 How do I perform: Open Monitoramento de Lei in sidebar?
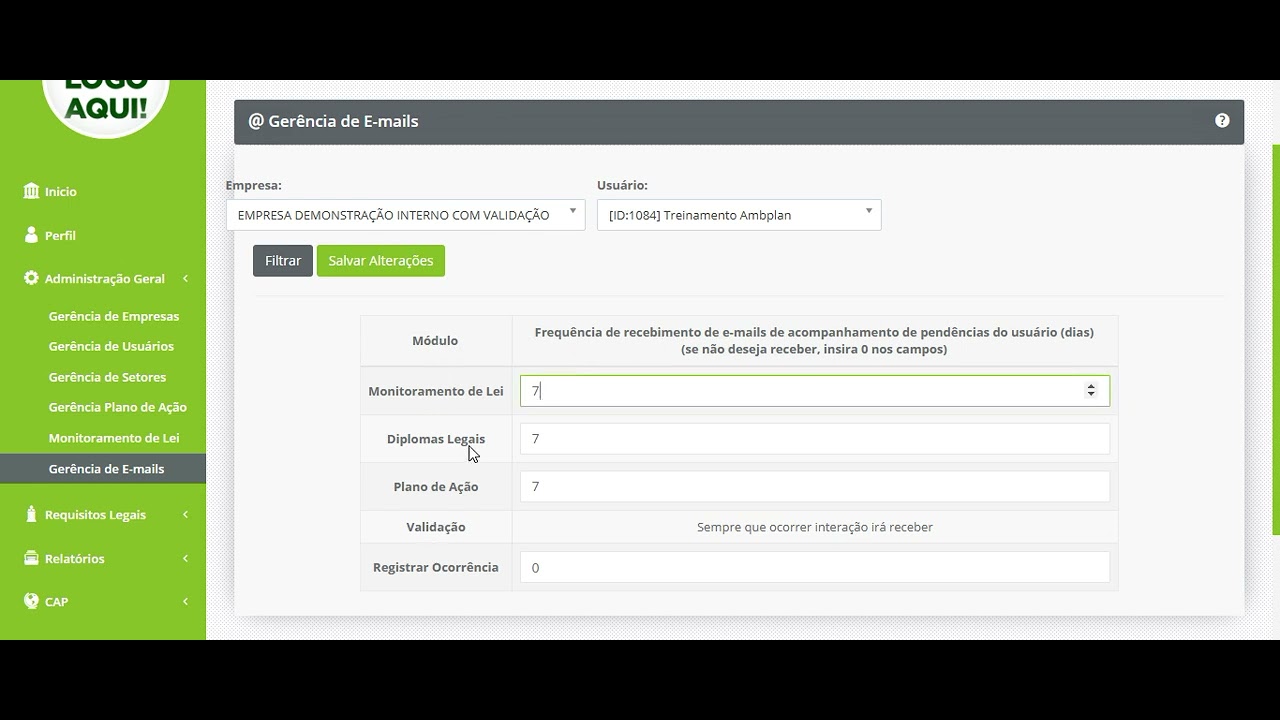(114, 438)
